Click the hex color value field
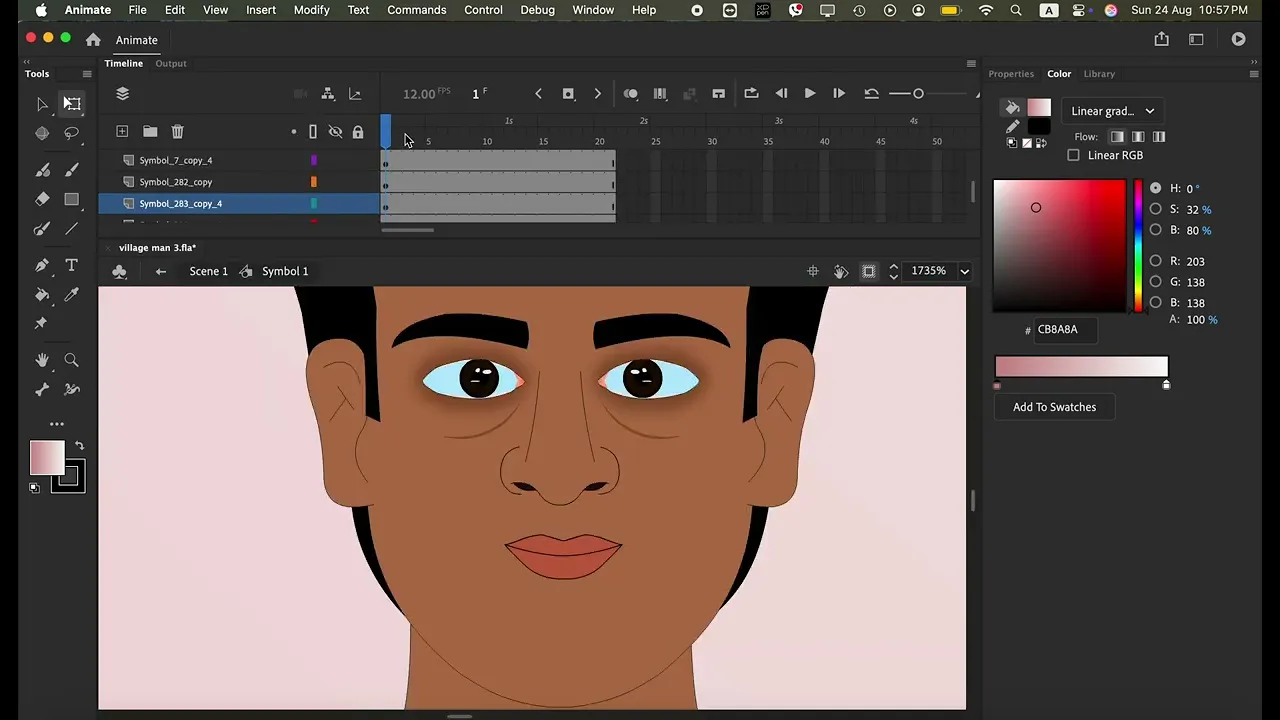The image size is (1280, 720). coord(1065,329)
